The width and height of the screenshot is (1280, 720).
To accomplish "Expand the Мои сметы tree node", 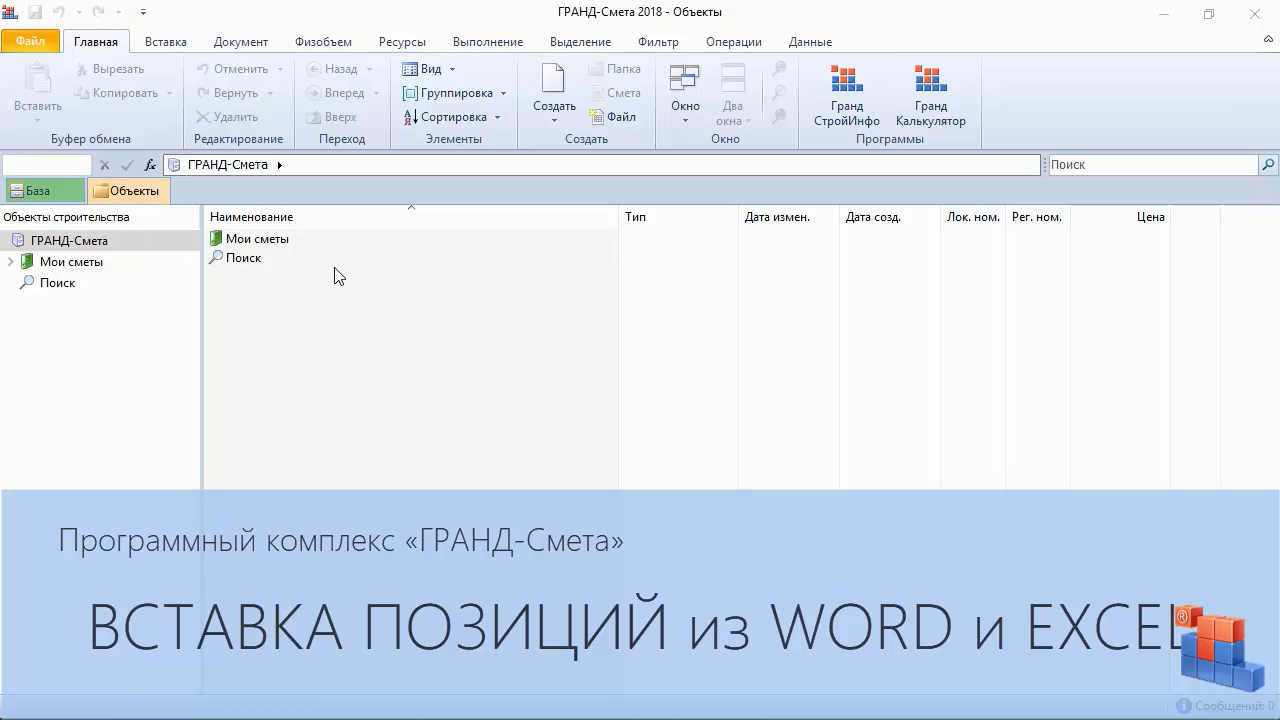I will 10,262.
